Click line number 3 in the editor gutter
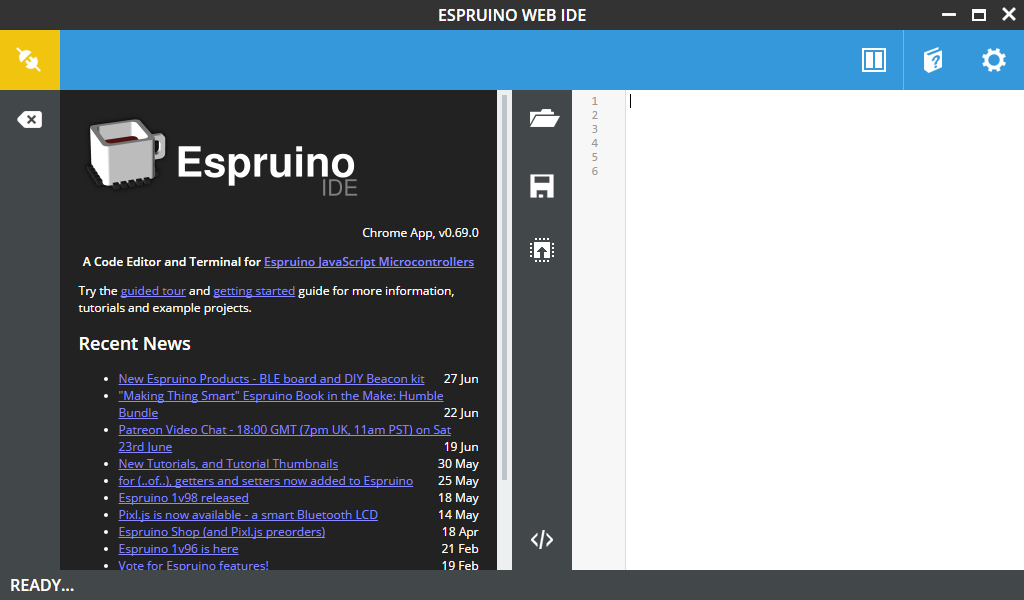 point(594,129)
